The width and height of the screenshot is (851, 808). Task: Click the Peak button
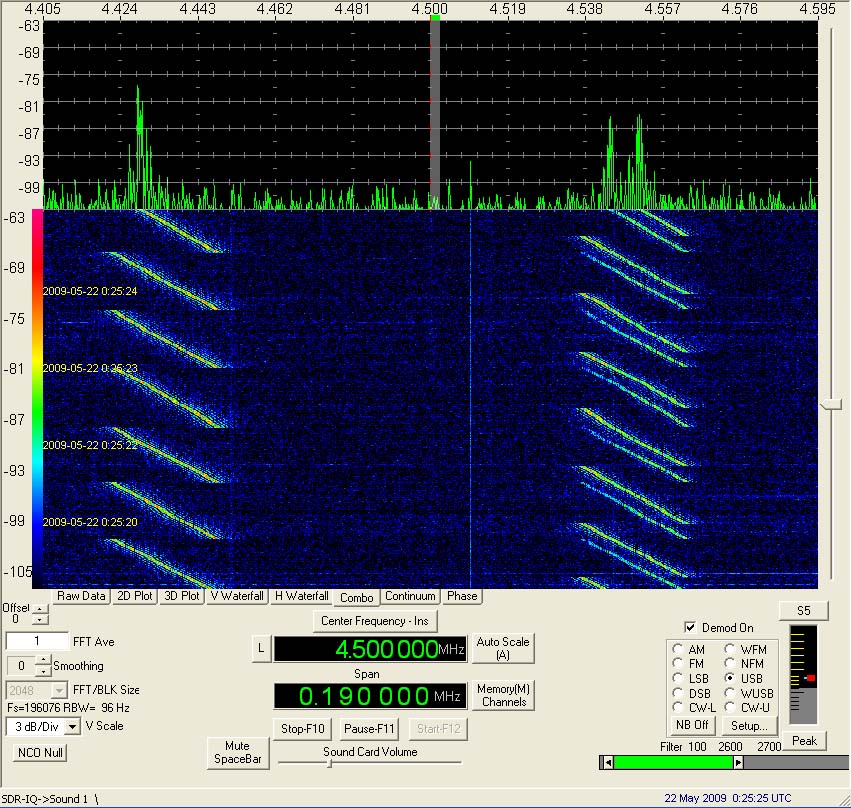point(804,741)
